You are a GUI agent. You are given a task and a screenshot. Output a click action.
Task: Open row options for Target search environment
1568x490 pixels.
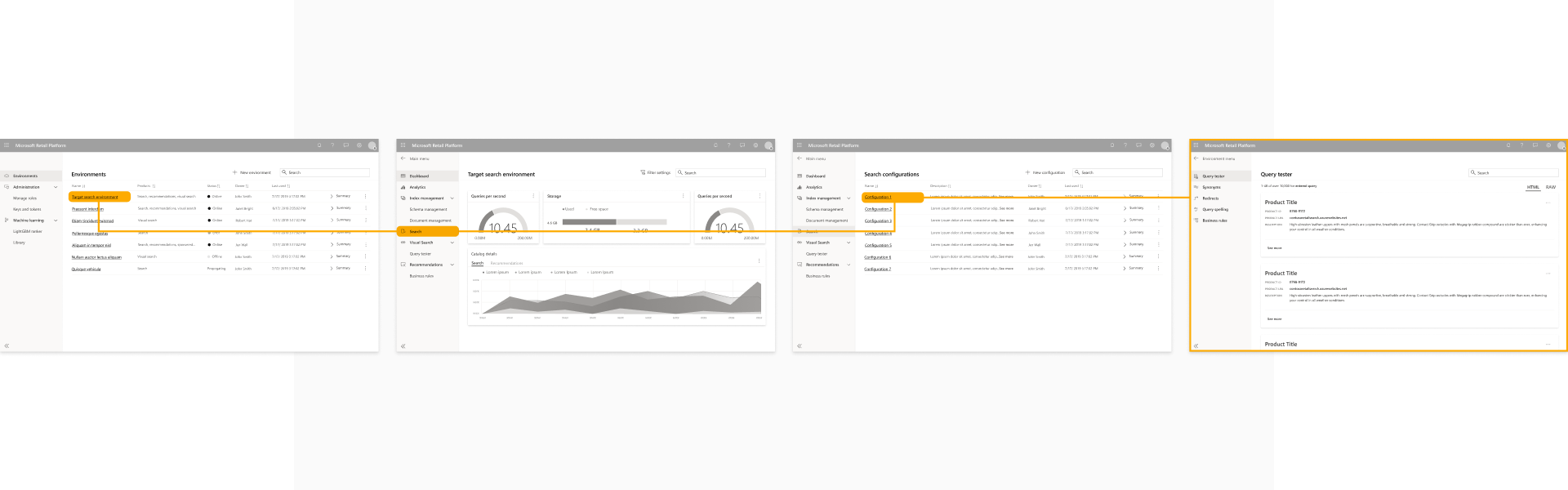pyautogui.click(x=365, y=196)
